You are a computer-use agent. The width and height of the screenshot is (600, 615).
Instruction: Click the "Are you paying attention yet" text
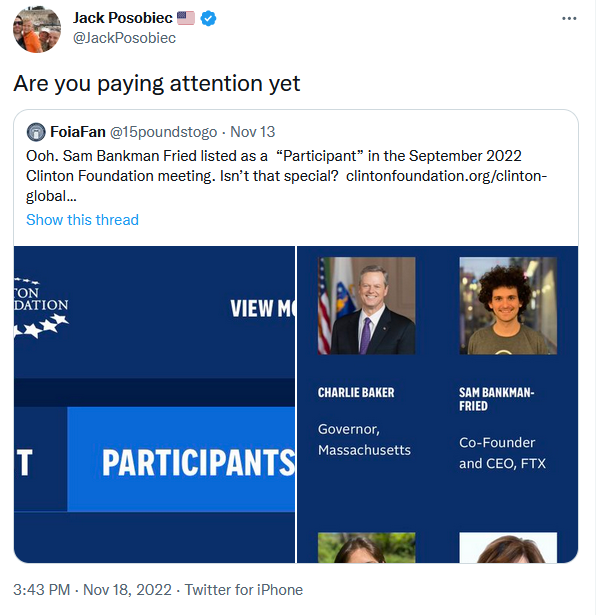157,84
